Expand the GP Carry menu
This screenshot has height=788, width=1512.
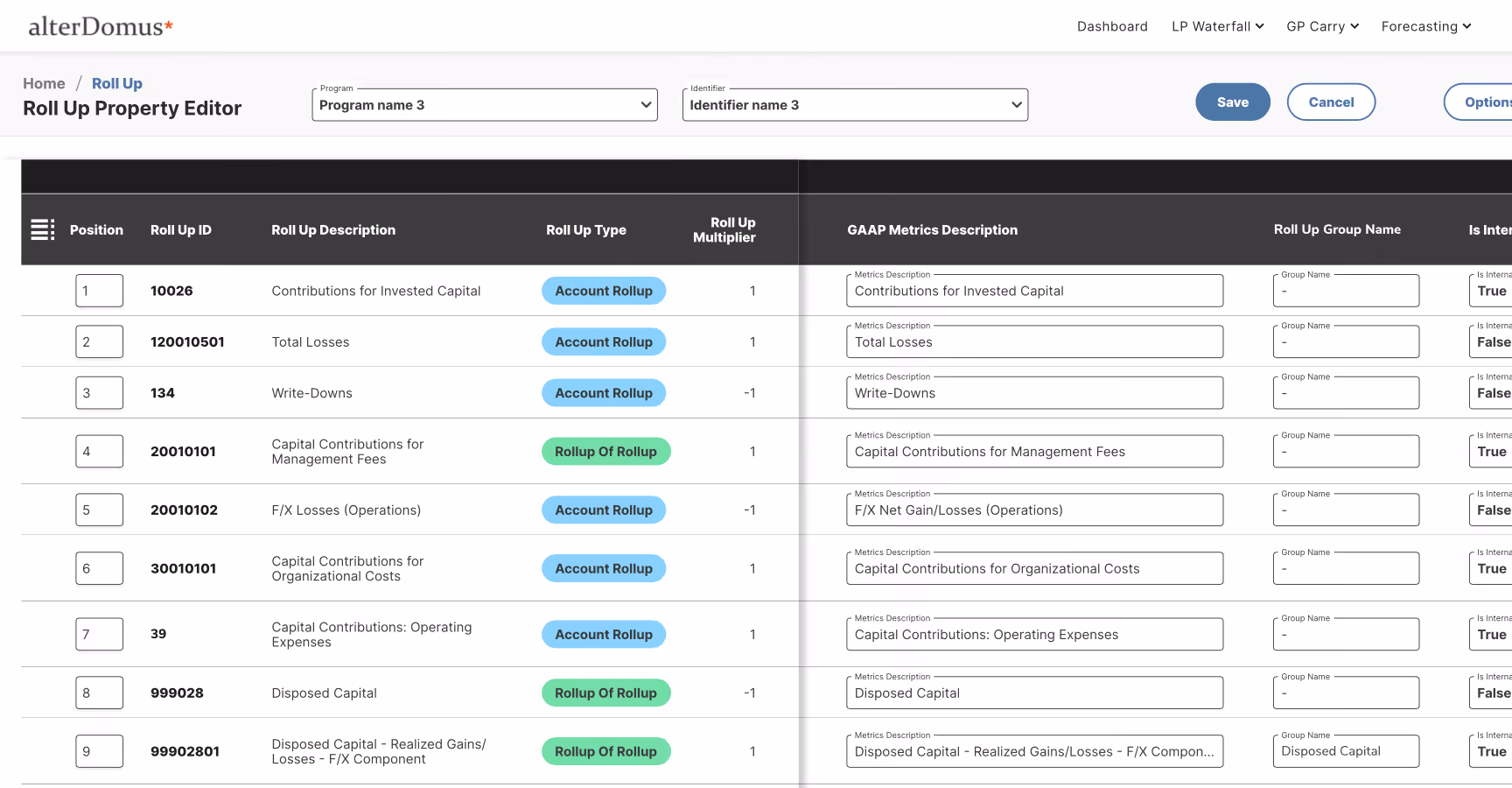click(x=1322, y=26)
